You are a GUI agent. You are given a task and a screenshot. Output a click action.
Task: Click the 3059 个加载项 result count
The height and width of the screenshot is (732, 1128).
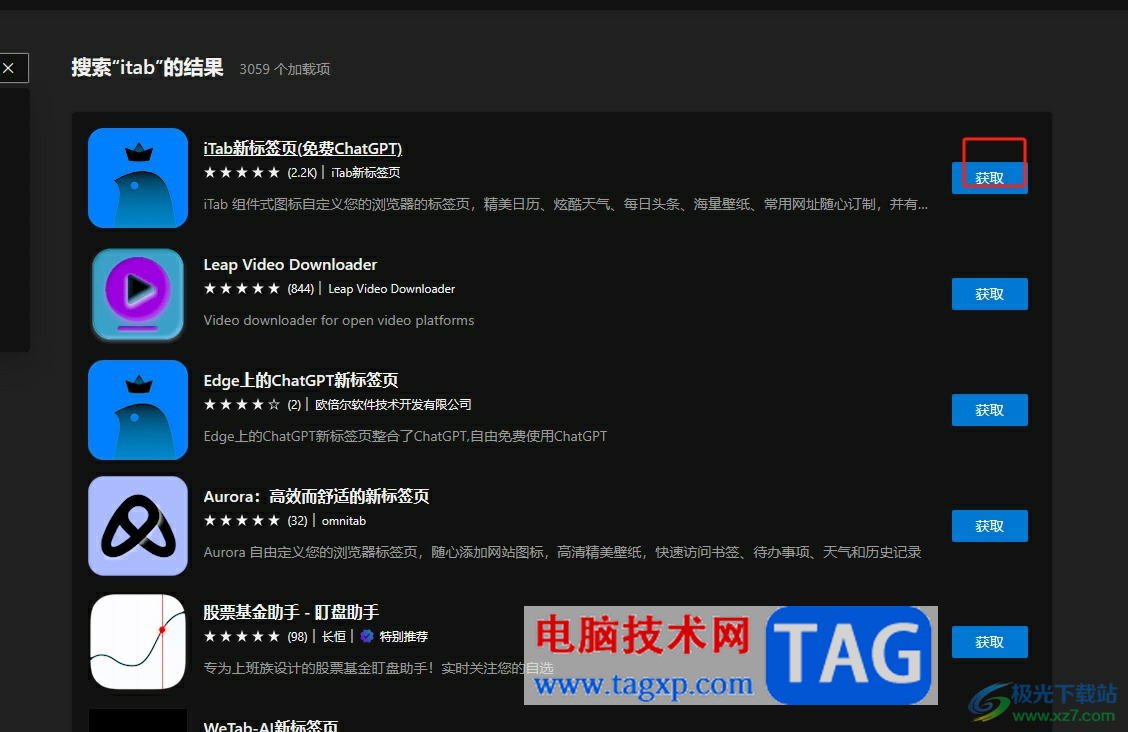(x=284, y=69)
